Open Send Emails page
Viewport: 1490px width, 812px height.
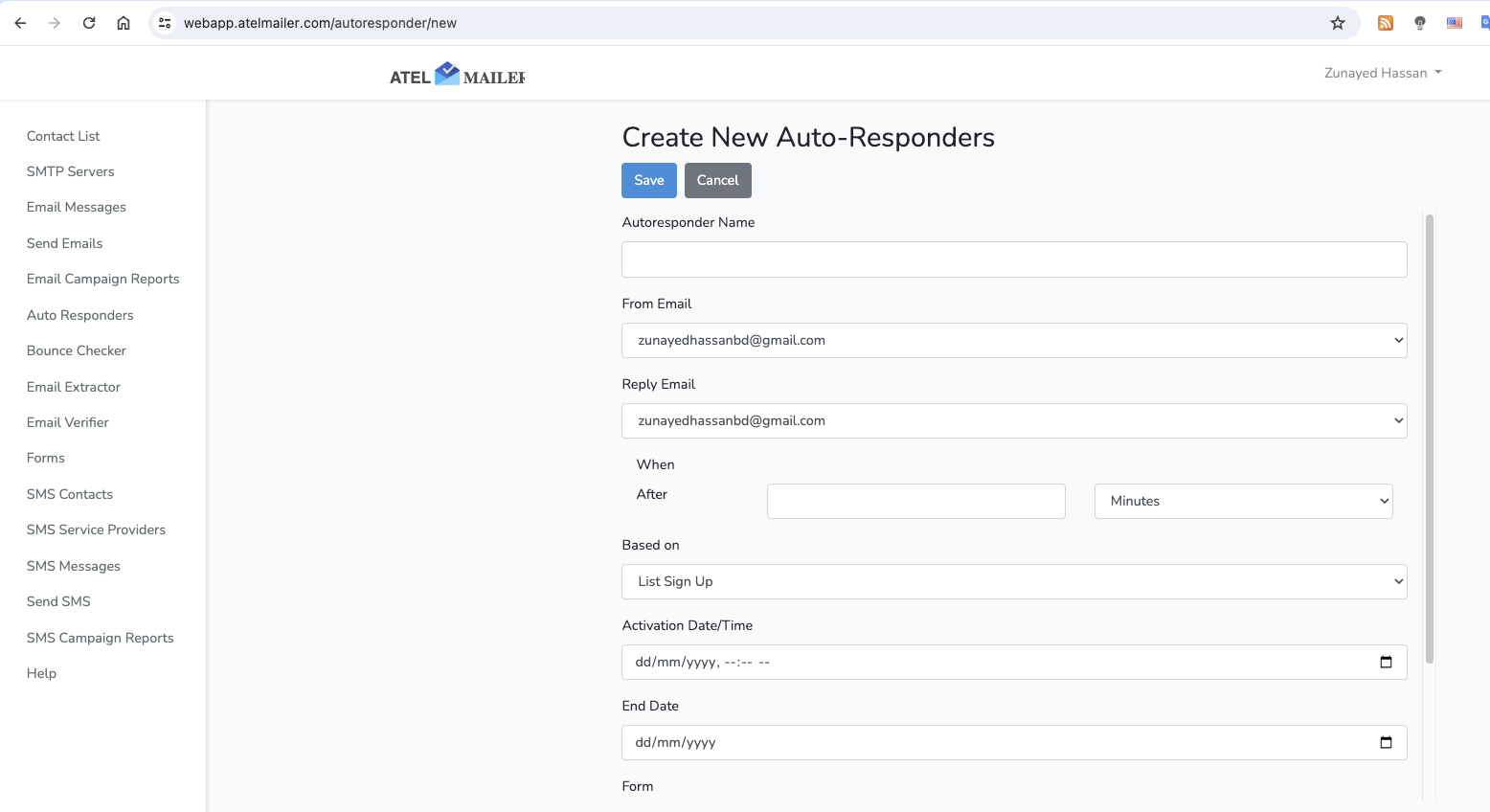click(65, 243)
